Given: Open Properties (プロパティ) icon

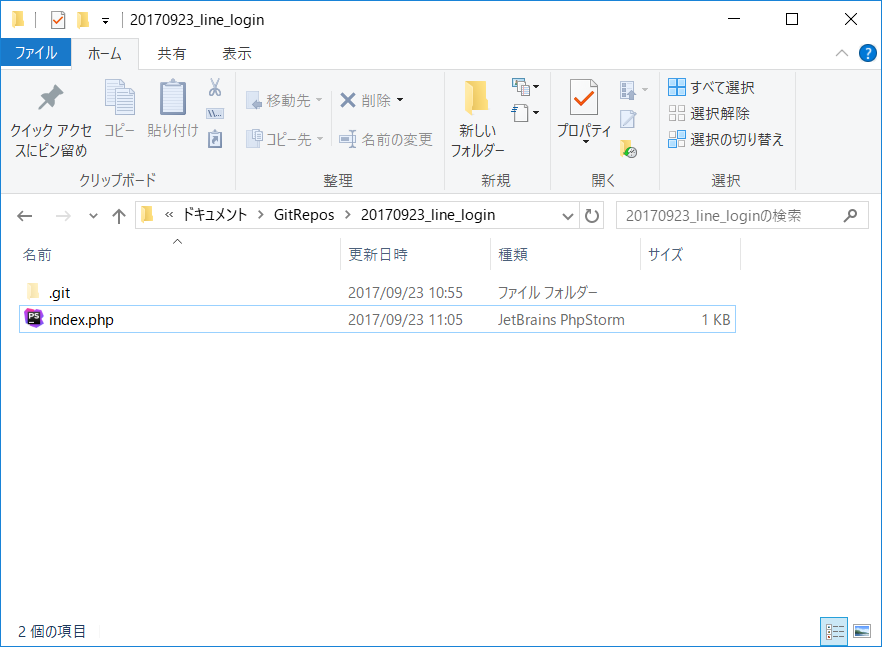Looking at the screenshot, I should coord(583,98).
